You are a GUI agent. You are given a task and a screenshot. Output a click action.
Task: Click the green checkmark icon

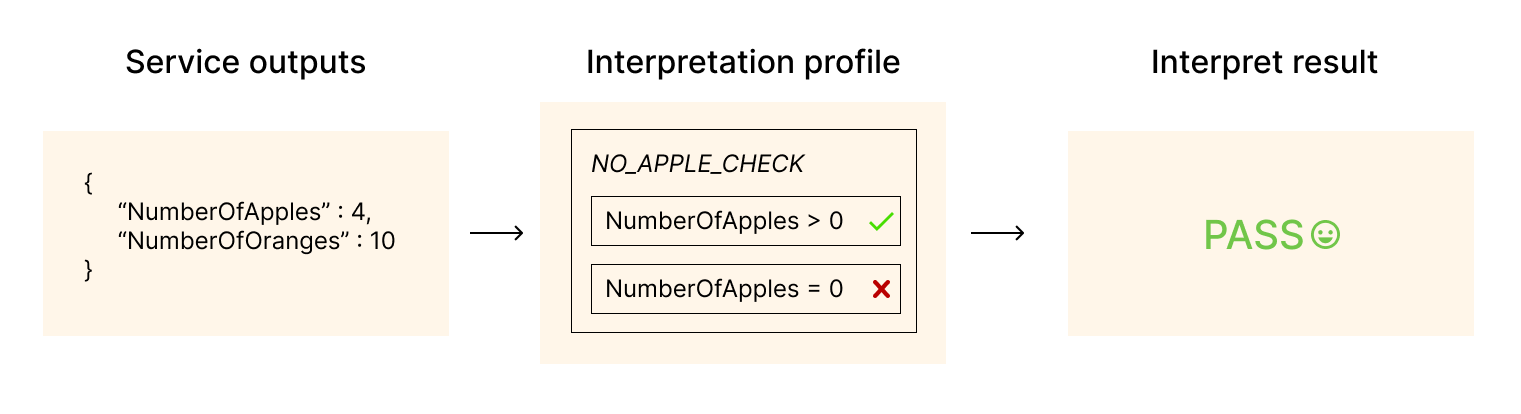pyautogui.click(x=880, y=222)
